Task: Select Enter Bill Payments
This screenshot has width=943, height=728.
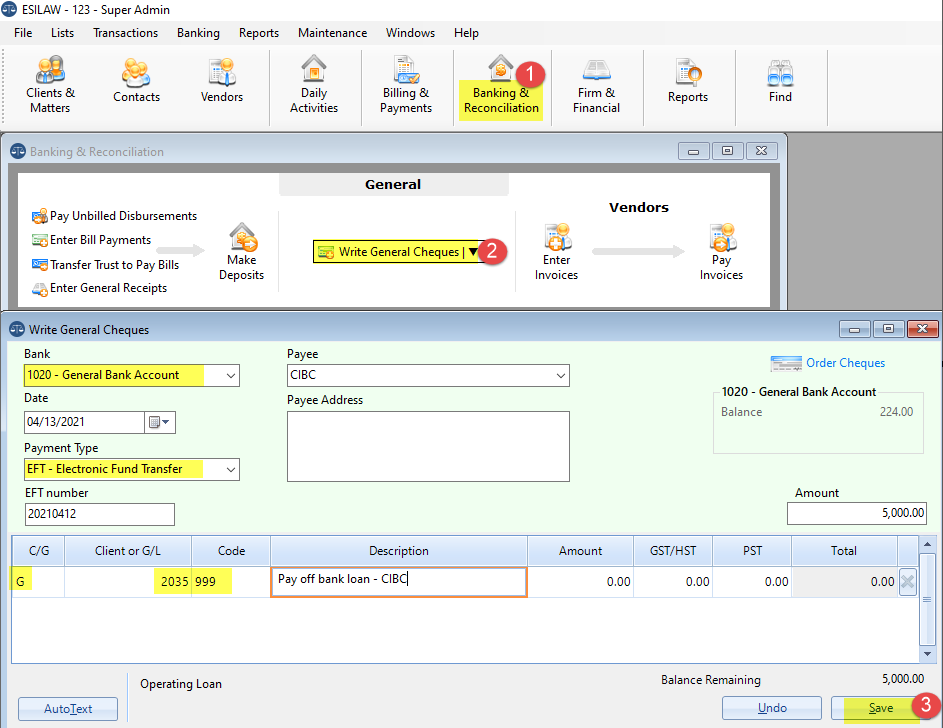Action: click(91, 240)
